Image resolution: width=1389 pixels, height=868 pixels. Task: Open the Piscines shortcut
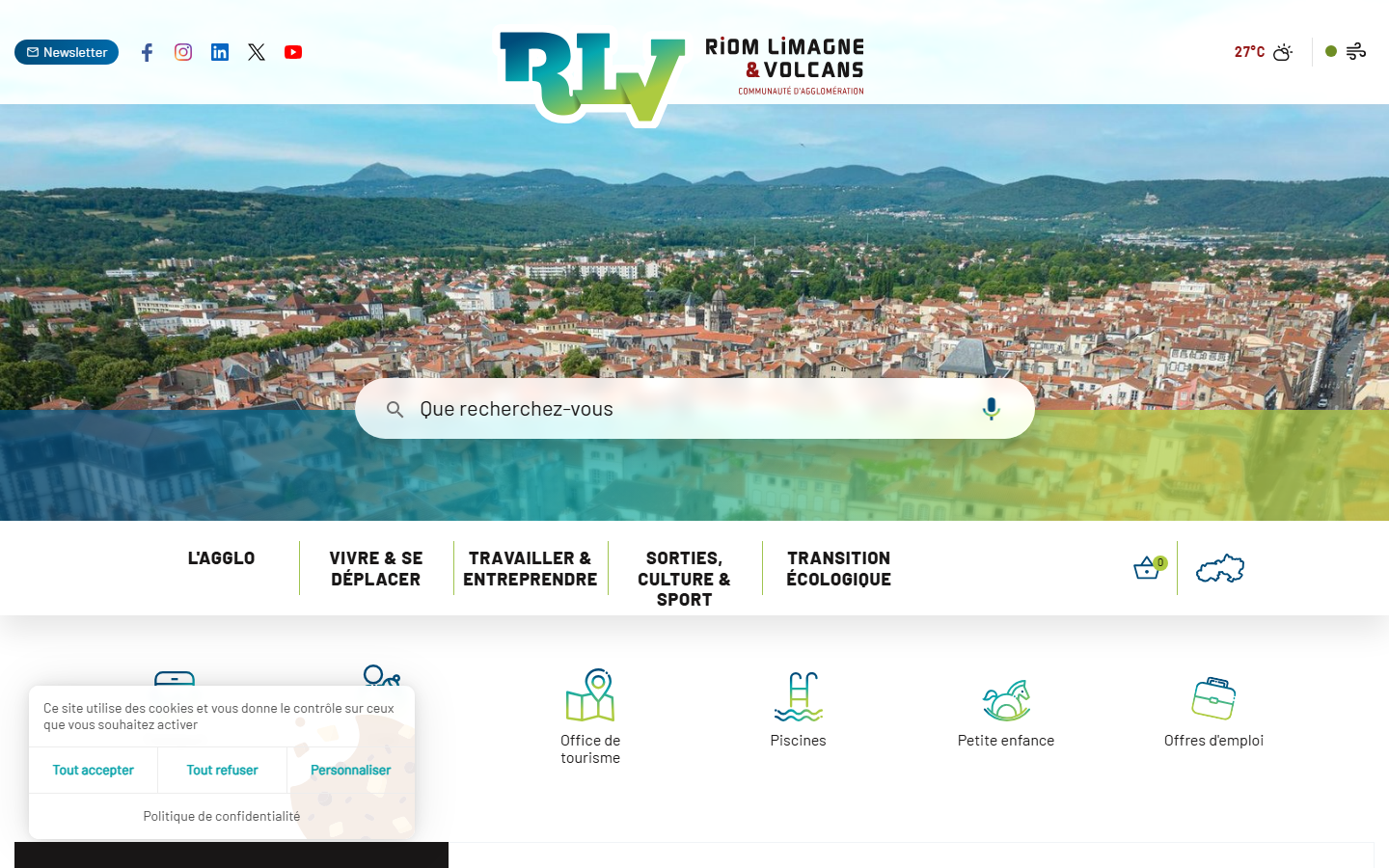tap(799, 709)
